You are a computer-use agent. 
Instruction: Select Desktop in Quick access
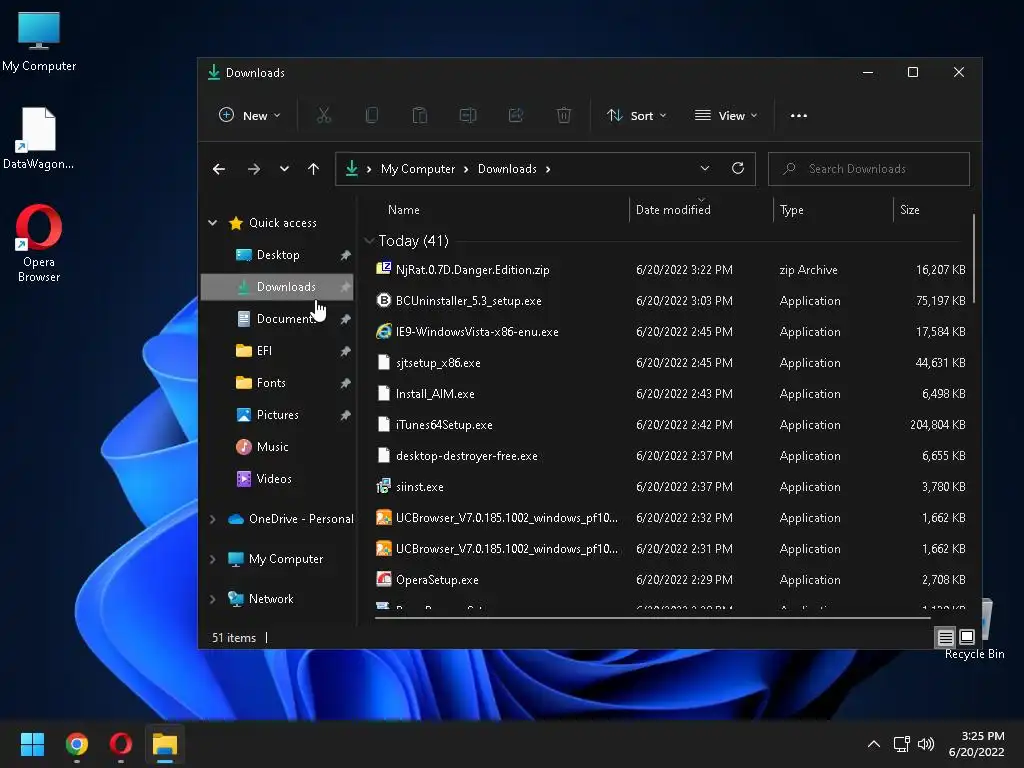tap(277, 255)
